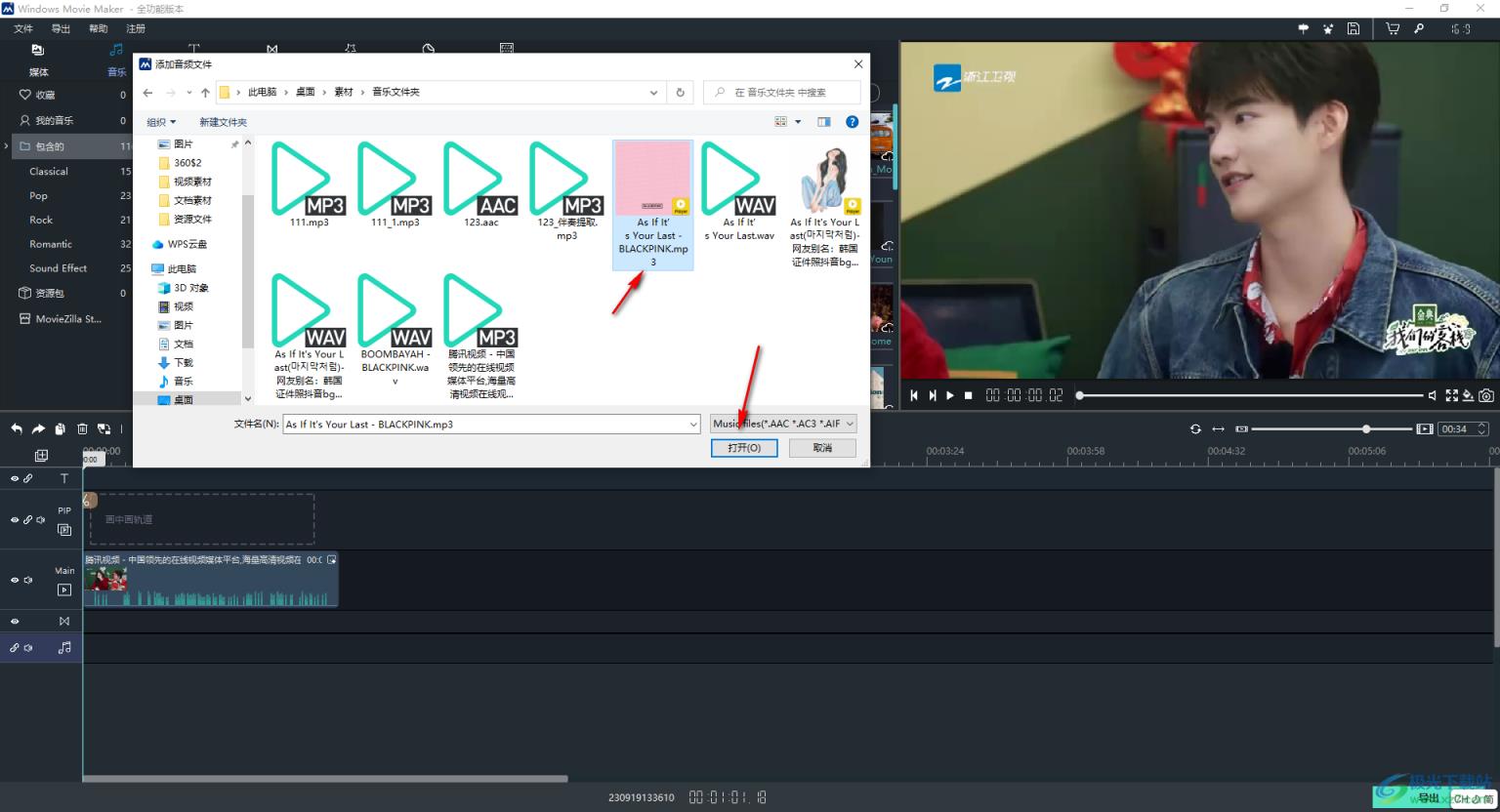
Task: Expand the address bar history dropdown
Action: click(x=653, y=93)
